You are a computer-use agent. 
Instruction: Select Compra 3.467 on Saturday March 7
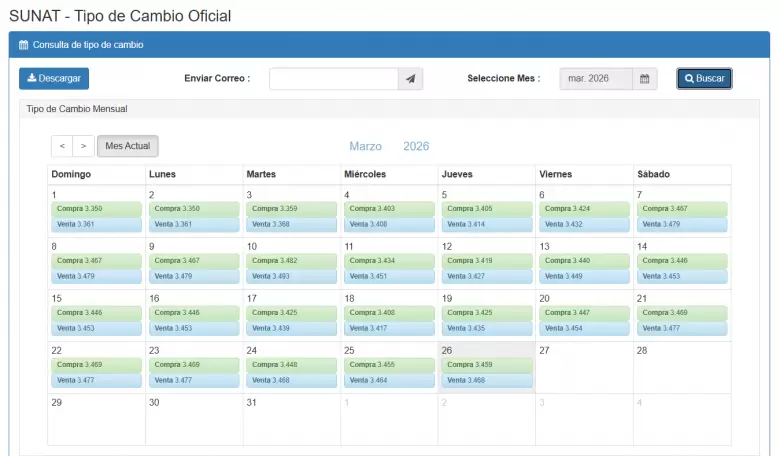[682, 209]
